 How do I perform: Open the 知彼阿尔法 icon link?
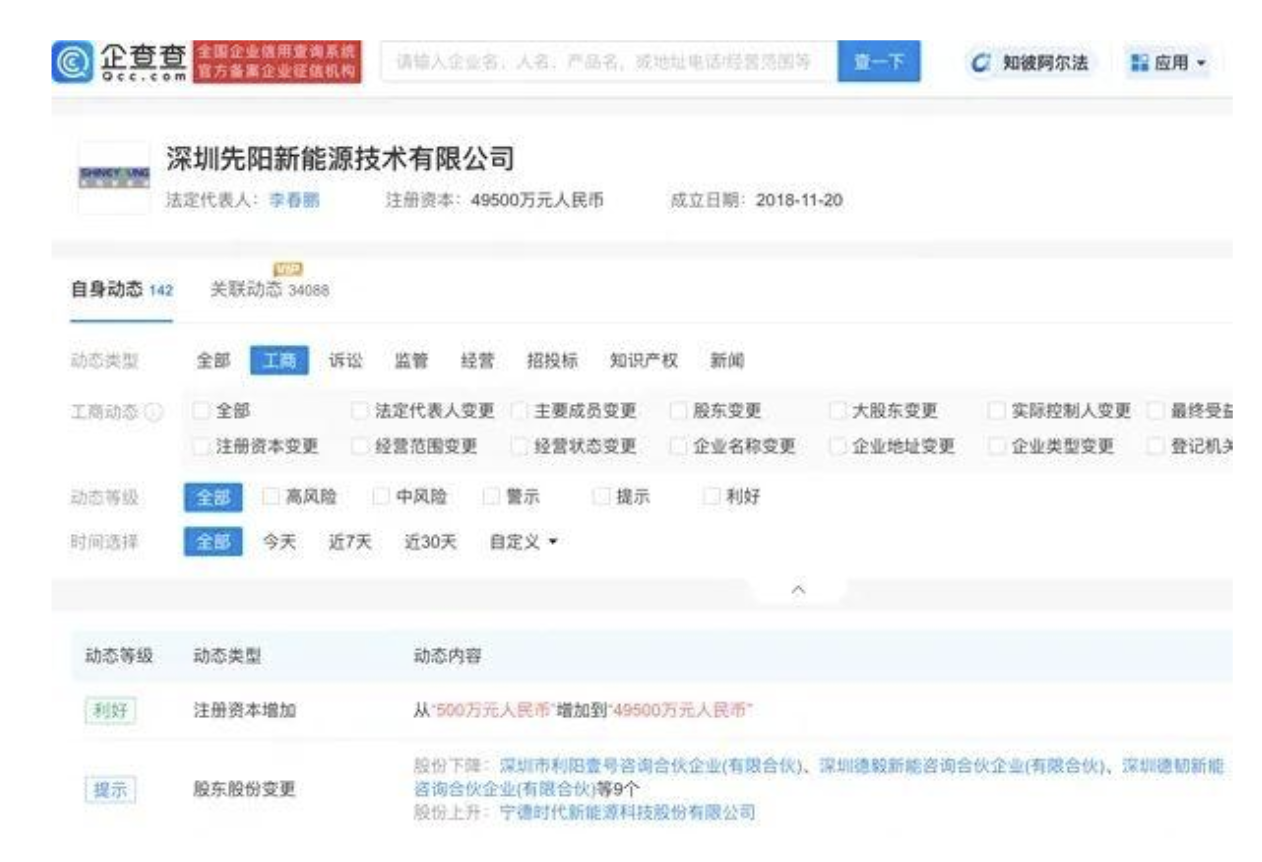[x=981, y=63]
